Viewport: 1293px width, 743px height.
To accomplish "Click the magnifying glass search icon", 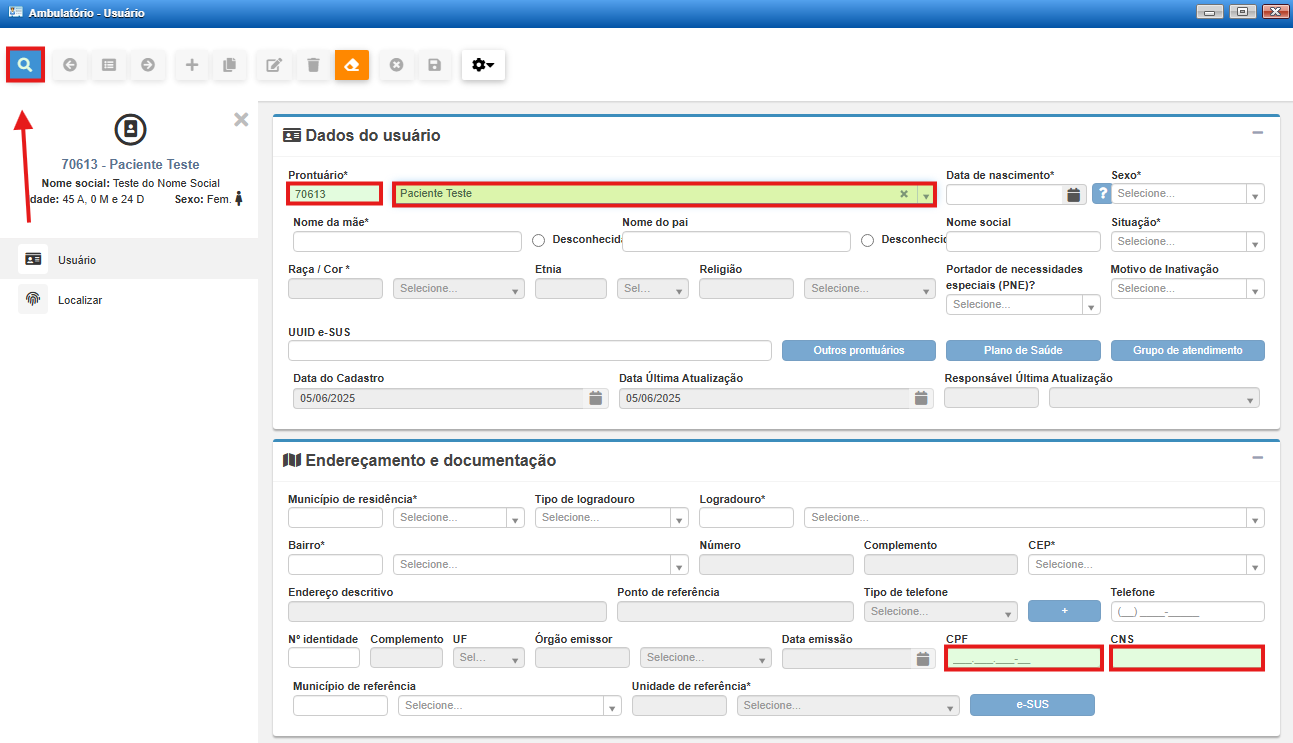I will click(x=25, y=65).
